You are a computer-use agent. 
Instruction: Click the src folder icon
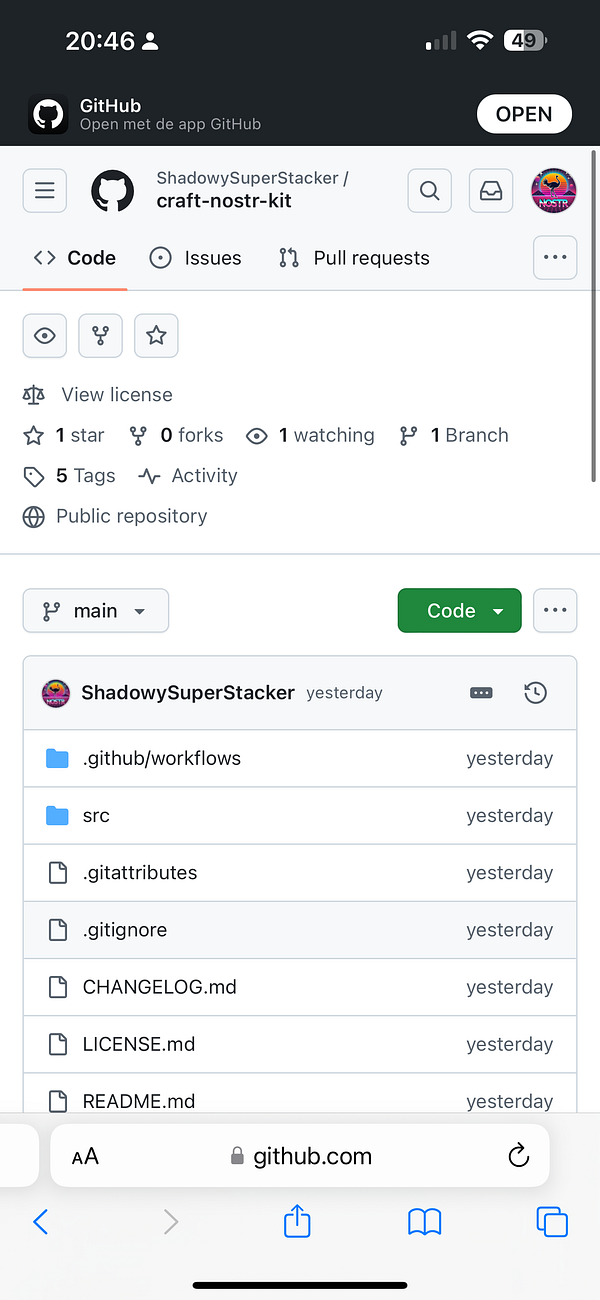[x=57, y=816]
